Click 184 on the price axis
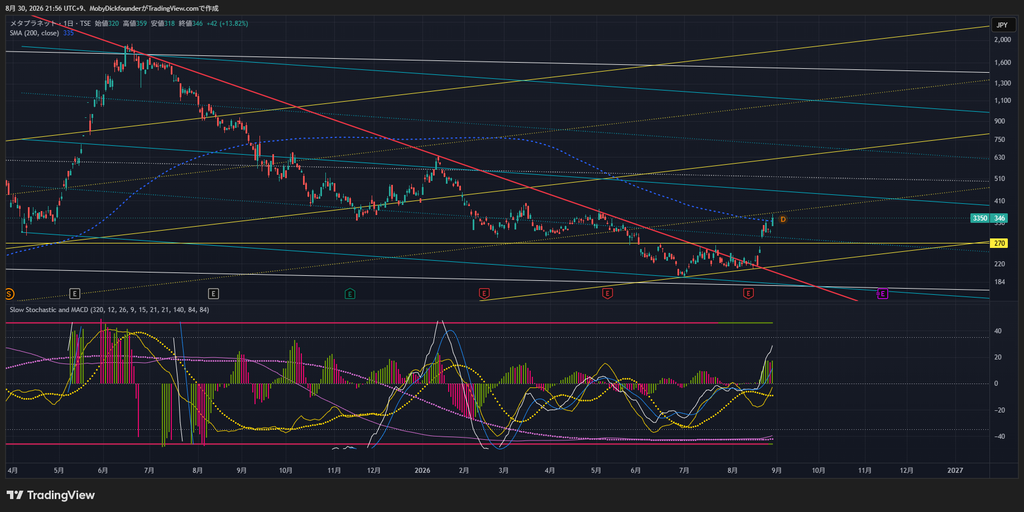This screenshot has width=1024, height=512. coord(1000,282)
